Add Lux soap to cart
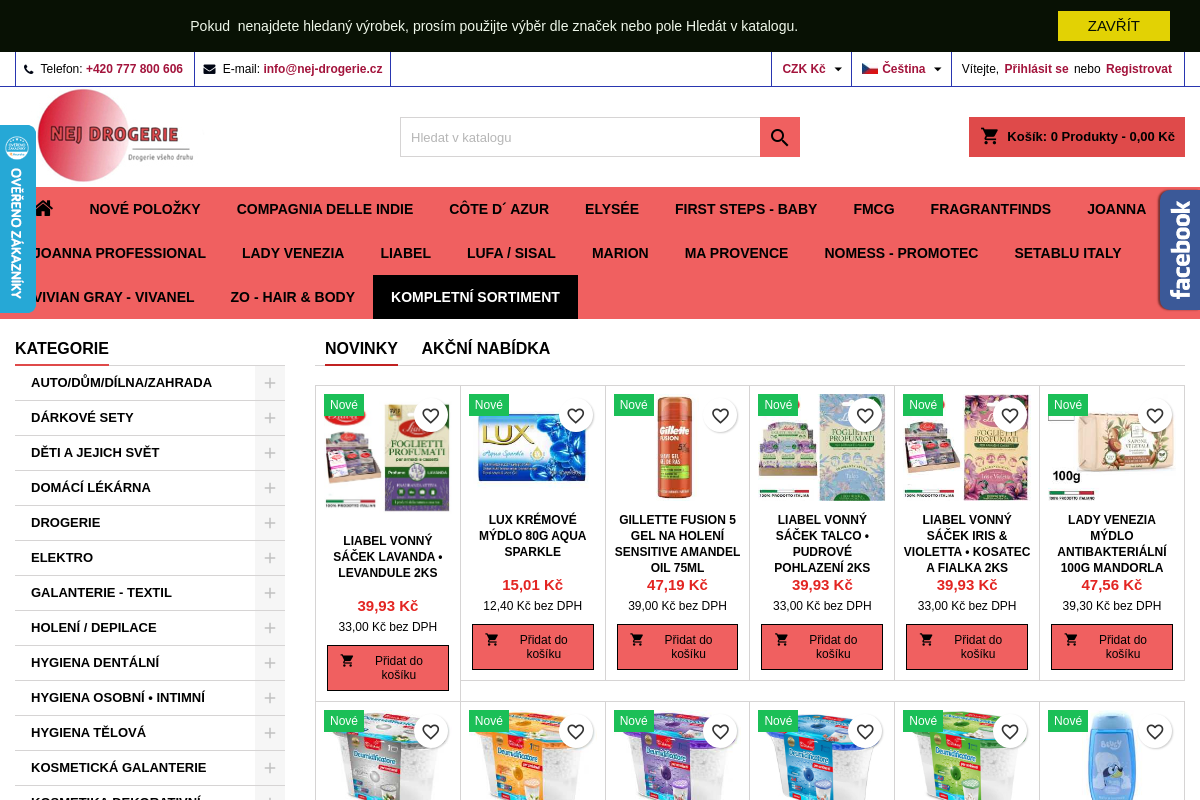The width and height of the screenshot is (1200, 800). (533, 647)
